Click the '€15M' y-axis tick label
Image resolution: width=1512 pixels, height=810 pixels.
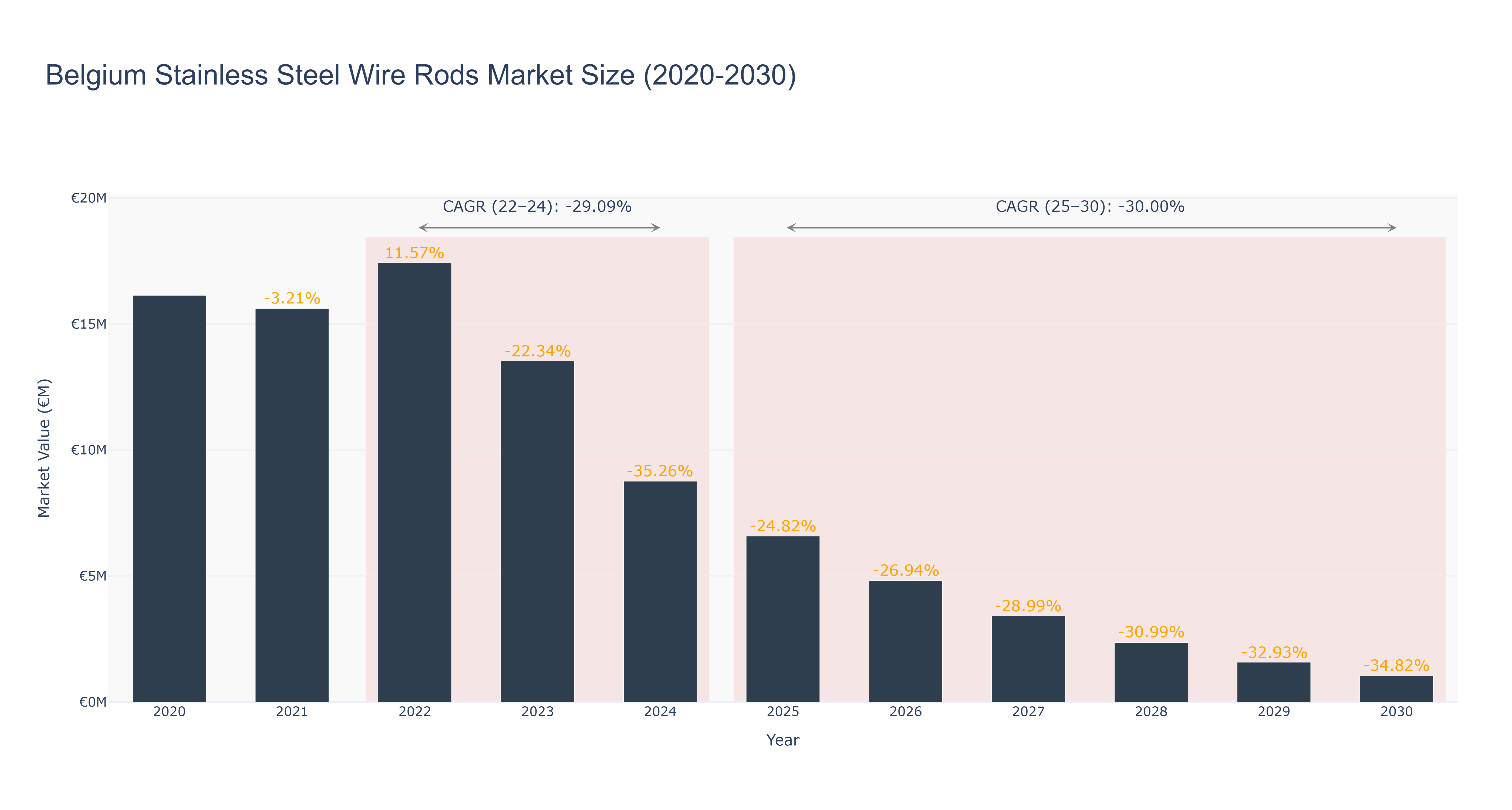[89, 324]
